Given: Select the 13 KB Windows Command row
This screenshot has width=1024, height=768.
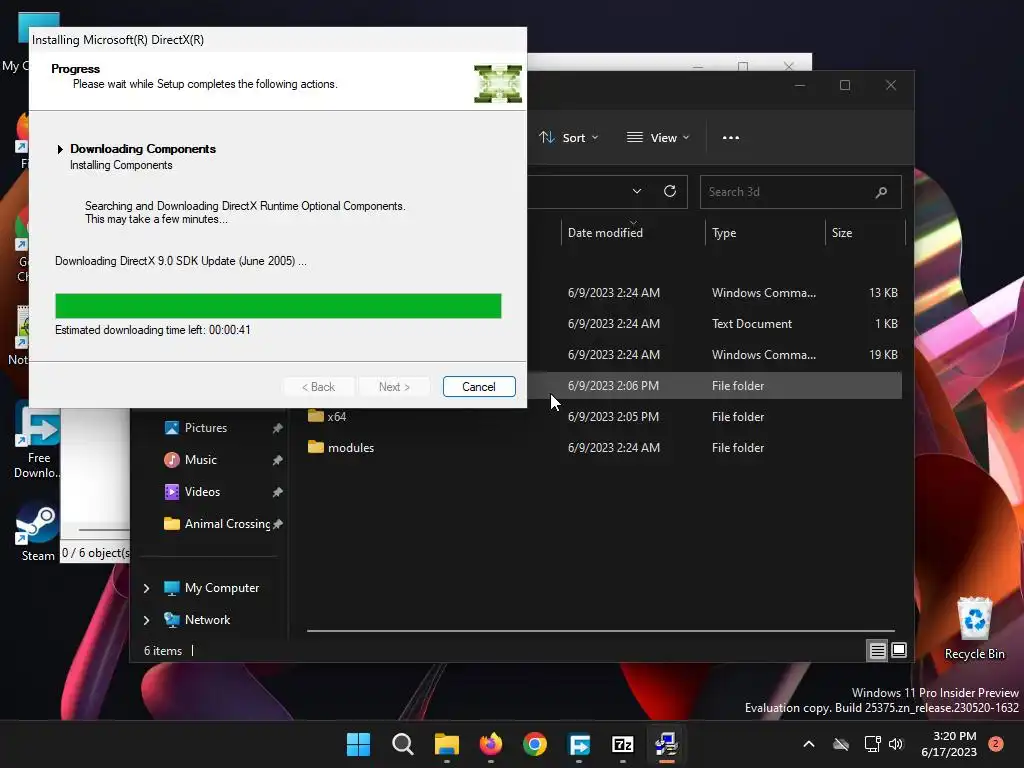Looking at the screenshot, I should click(714, 293).
